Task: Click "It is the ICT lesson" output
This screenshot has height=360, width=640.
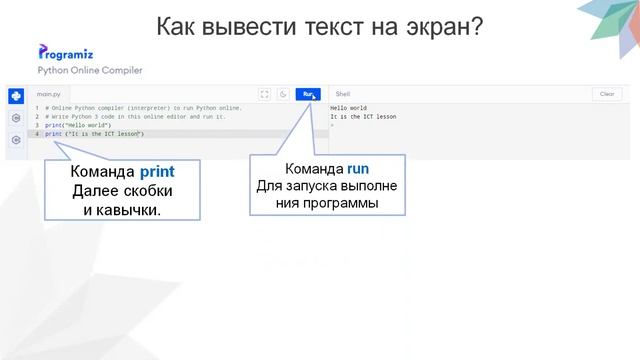Action: 363,117
